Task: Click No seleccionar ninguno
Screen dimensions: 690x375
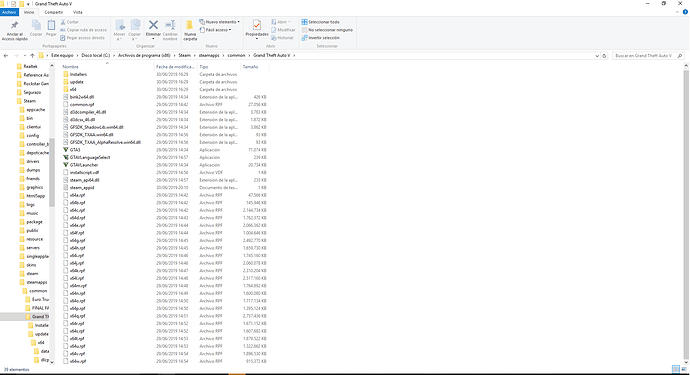Action: point(327,30)
